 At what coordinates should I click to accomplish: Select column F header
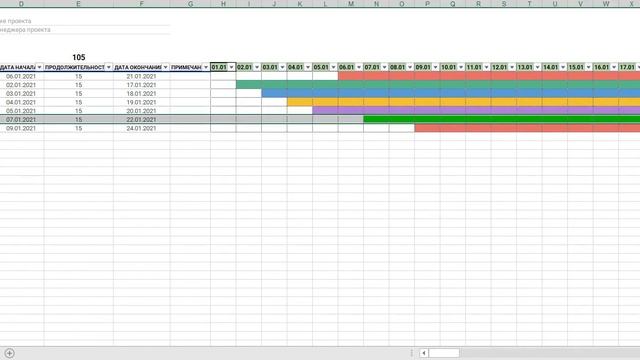(x=142, y=3)
